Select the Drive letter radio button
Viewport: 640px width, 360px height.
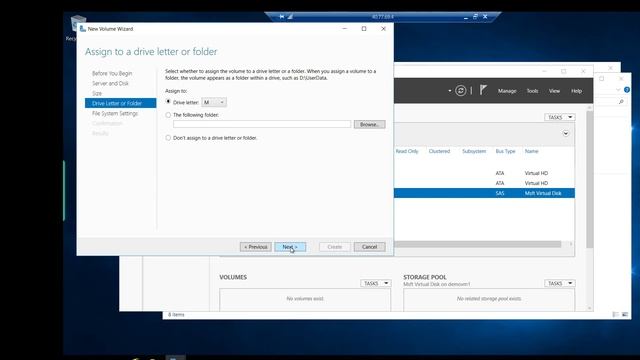168,102
